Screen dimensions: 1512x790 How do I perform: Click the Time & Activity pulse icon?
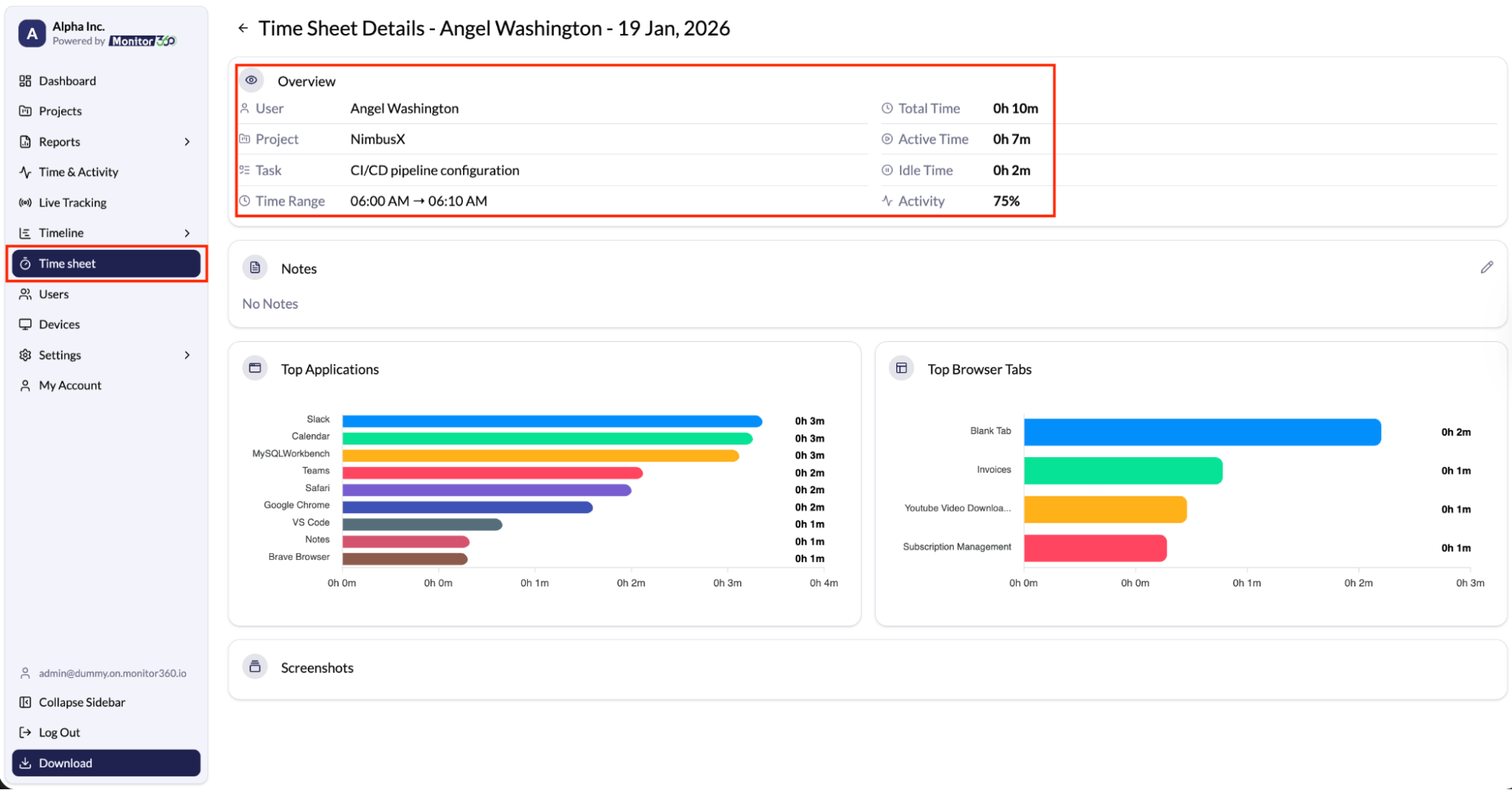(x=25, y=172)
